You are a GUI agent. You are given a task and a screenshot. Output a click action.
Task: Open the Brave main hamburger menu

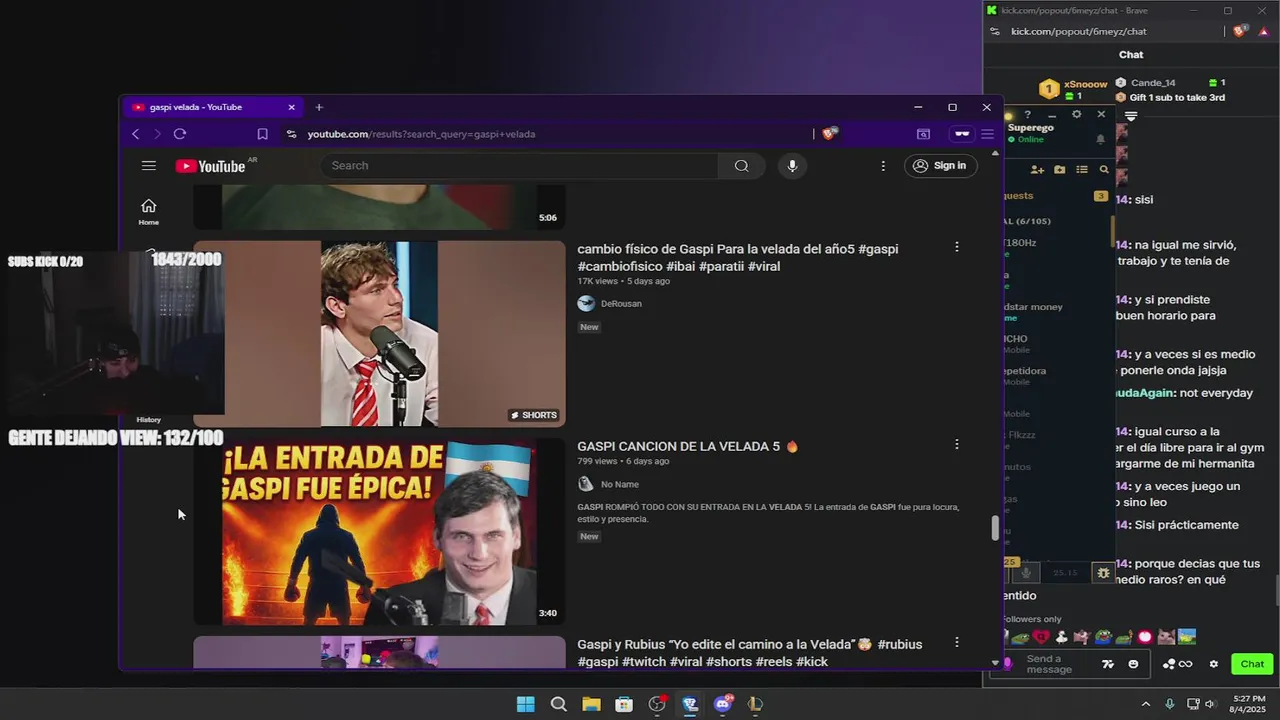coord(987,134)
